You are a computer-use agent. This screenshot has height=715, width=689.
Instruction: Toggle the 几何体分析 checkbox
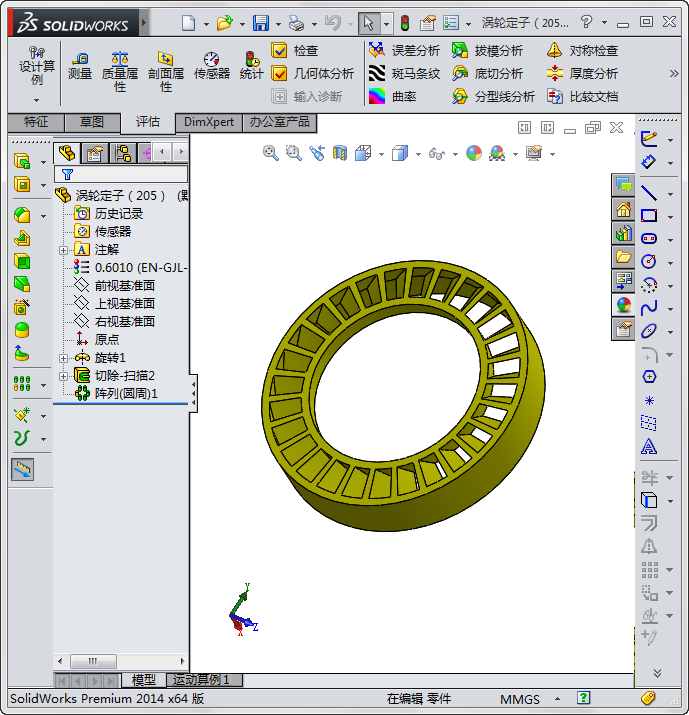[280, 73]
